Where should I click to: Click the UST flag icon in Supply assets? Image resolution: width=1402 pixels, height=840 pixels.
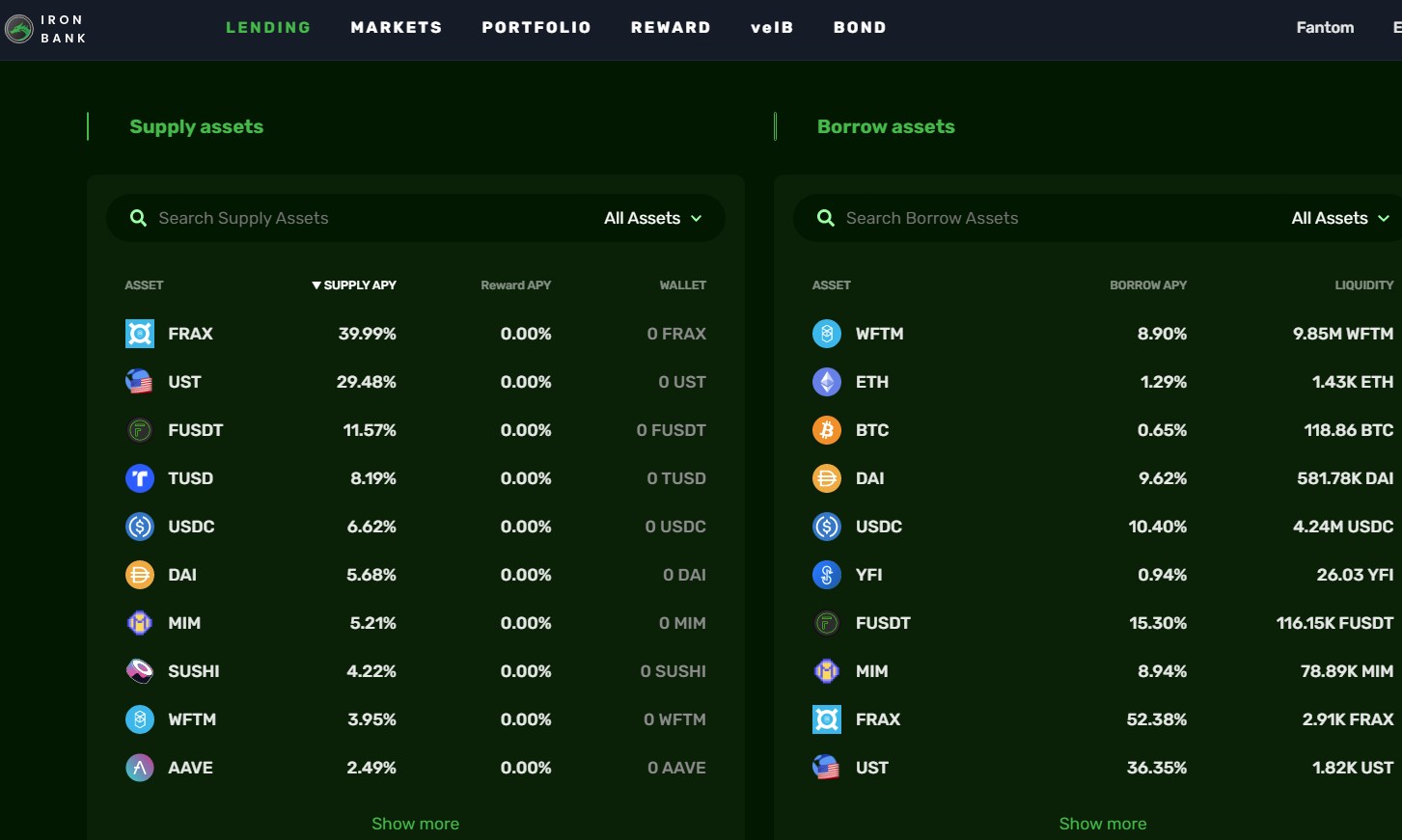(x=140, y=382)
